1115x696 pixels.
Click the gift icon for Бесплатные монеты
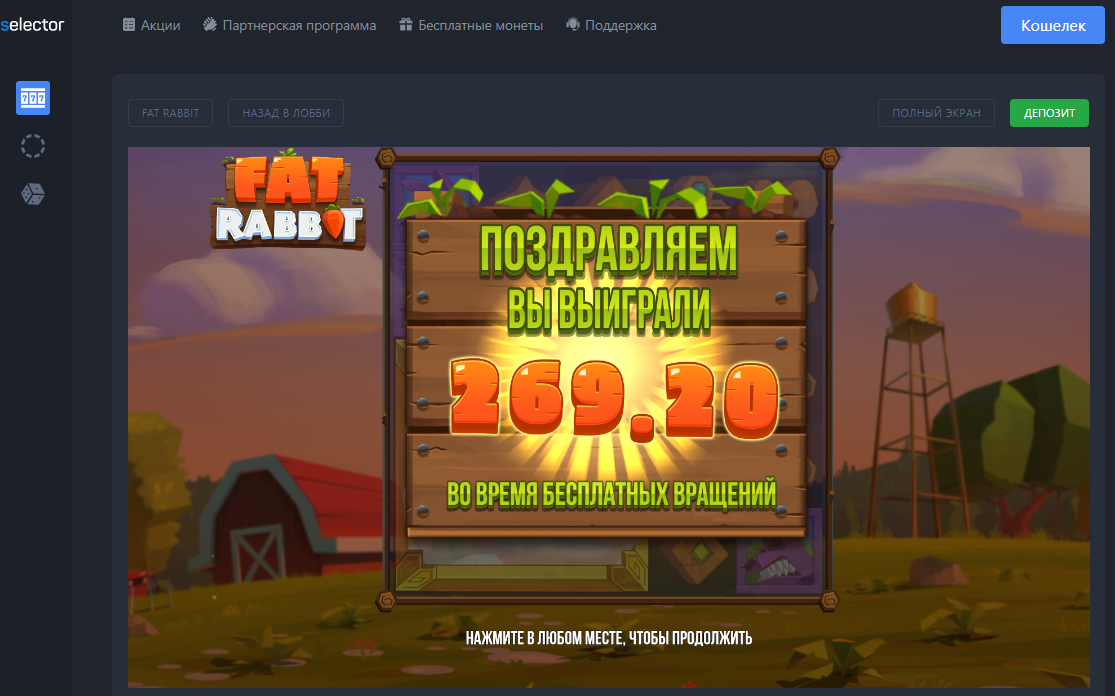405,25
